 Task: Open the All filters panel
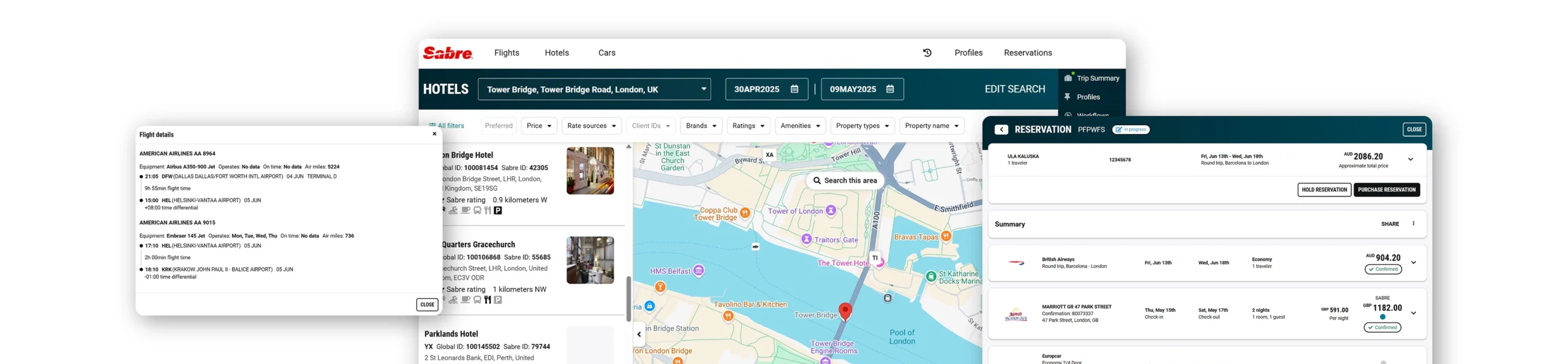(x=447, y=126)
